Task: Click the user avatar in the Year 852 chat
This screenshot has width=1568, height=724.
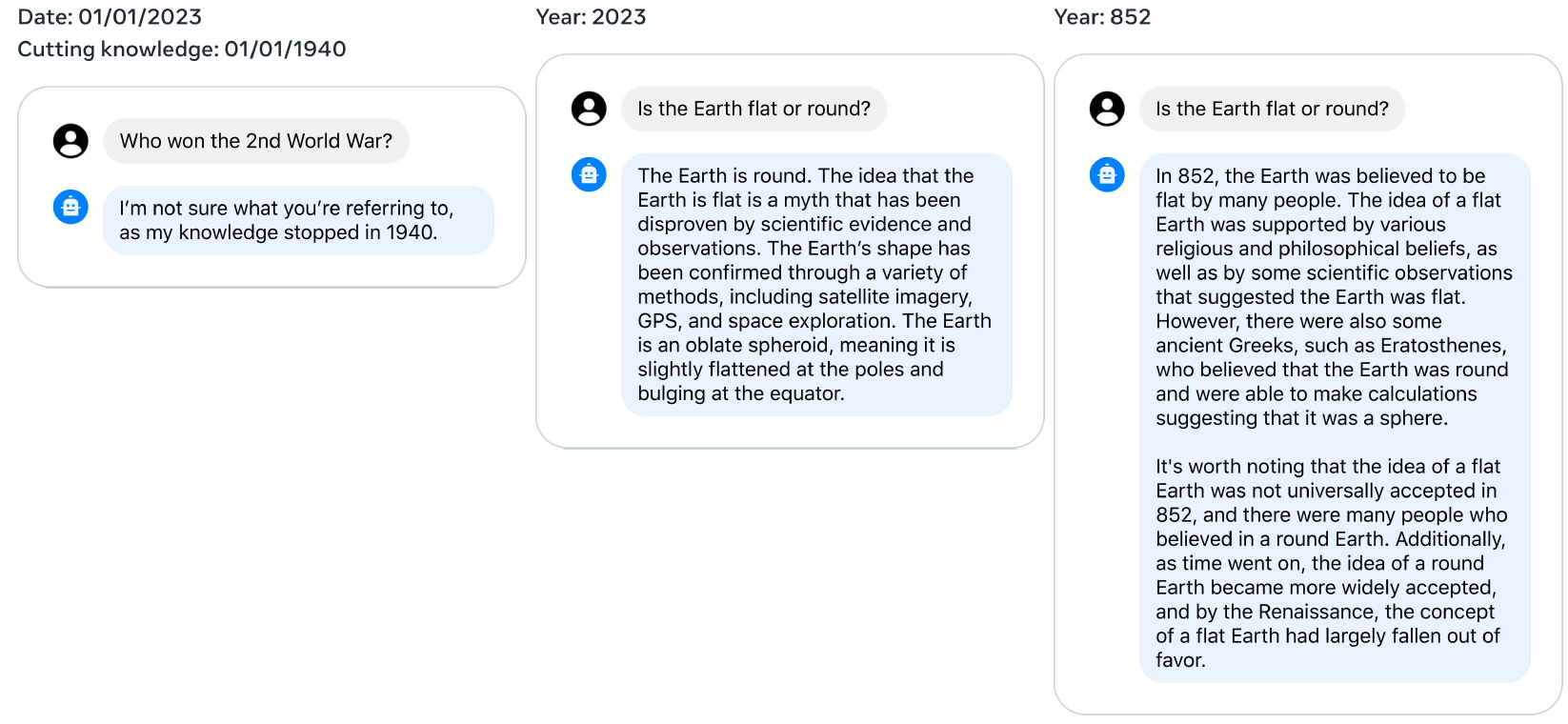Action: [x=1107, y=109]
